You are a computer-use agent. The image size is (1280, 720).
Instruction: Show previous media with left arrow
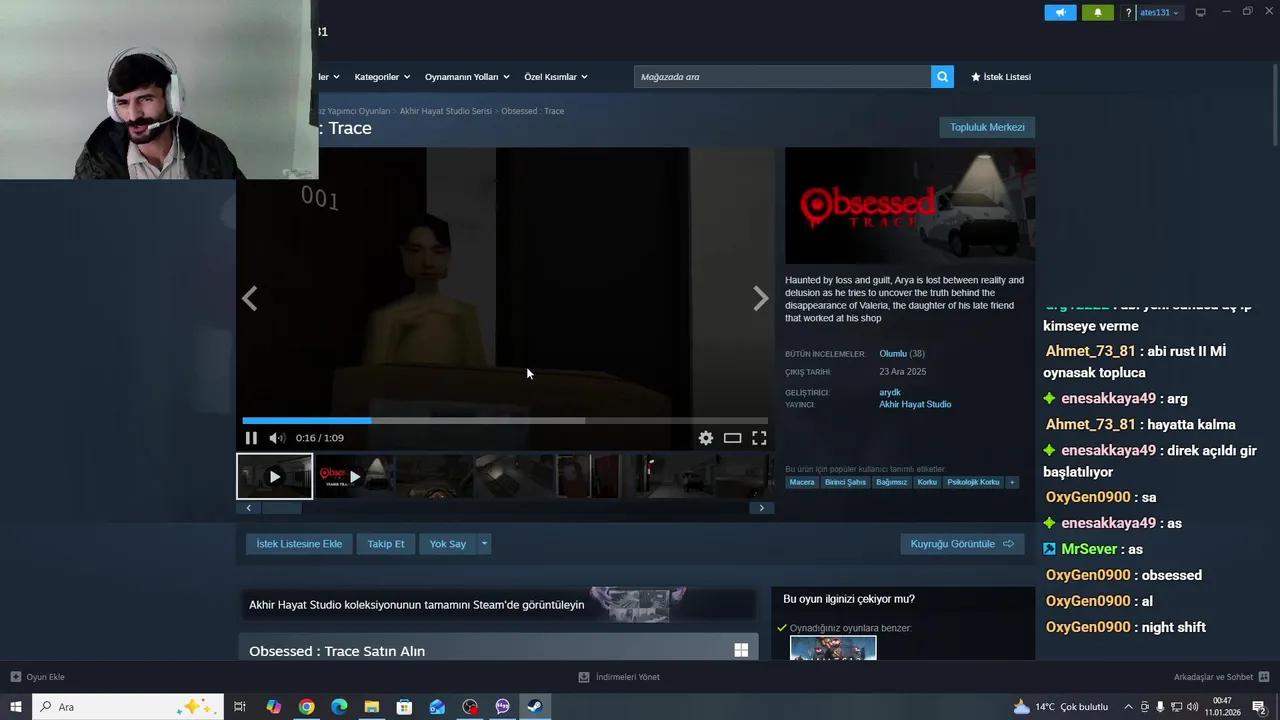(x=250, y=298)
